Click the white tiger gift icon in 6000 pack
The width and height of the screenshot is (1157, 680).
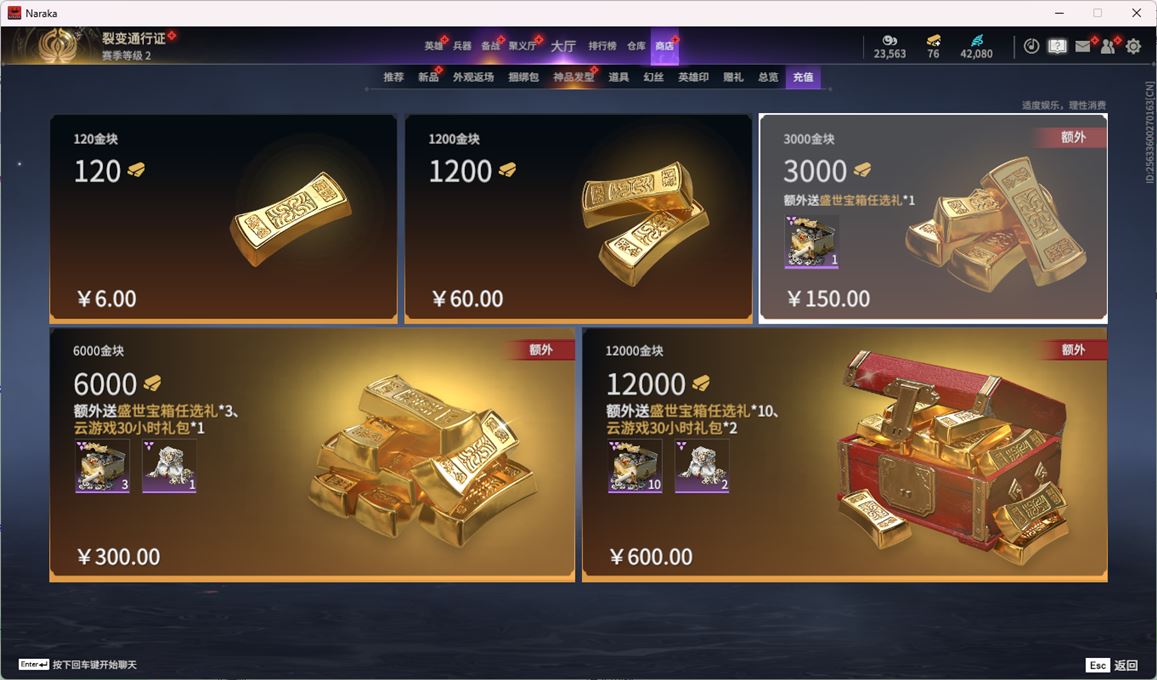coord(169,466)
